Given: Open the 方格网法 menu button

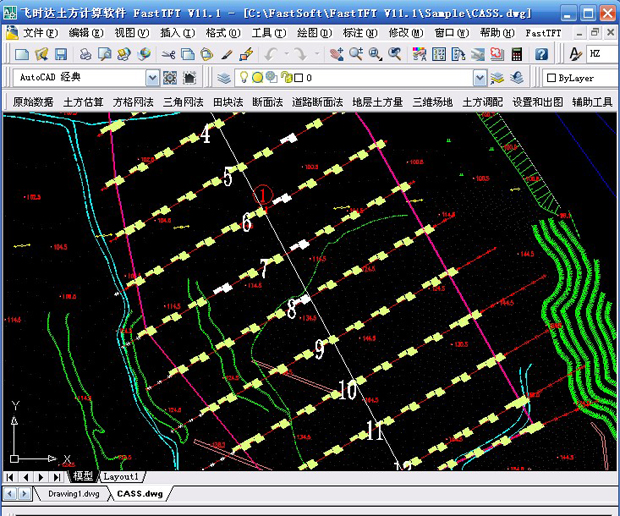Looking at the screenshot, I should 133,102.
